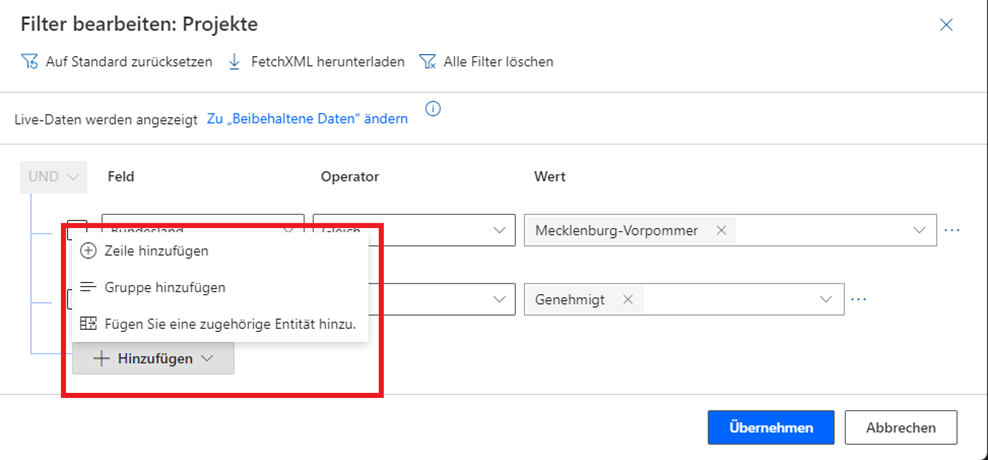988x460 pixels.
Task: Remove the Mecklenburg-Vorpommer value tag
Action: [721, 230]
